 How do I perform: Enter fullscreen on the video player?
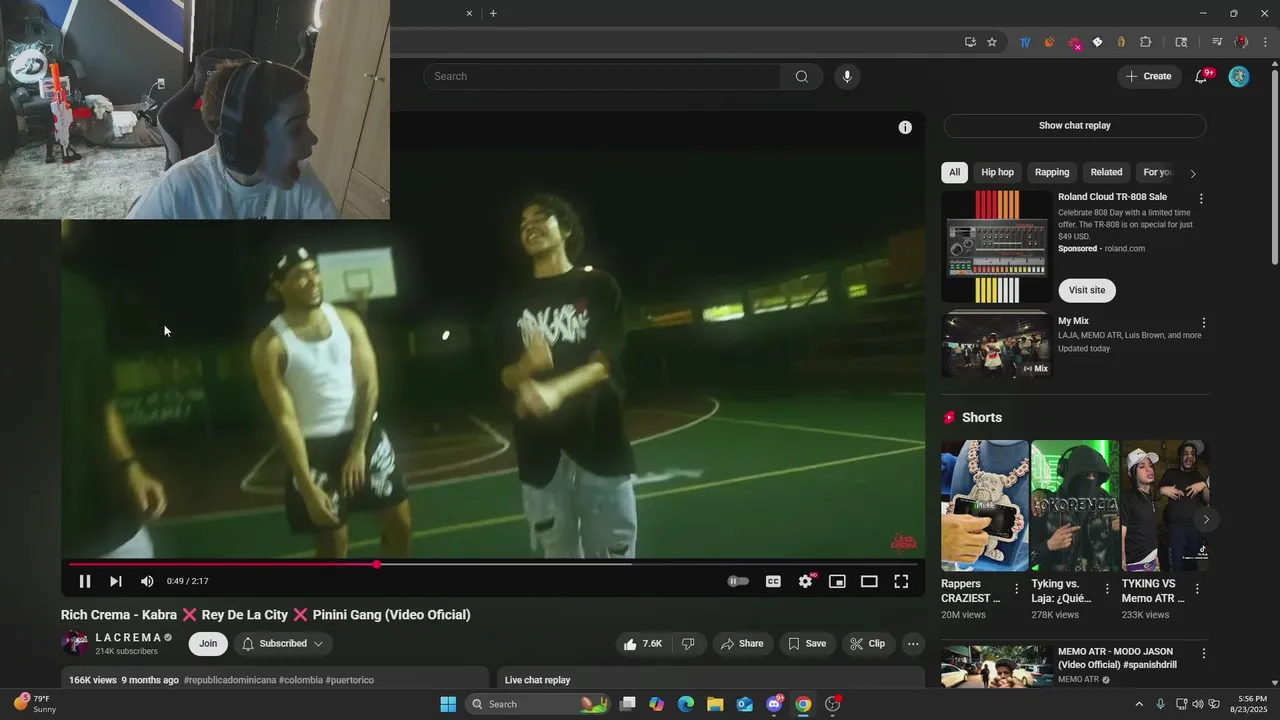pyautogui.click(x=901, y=581)
